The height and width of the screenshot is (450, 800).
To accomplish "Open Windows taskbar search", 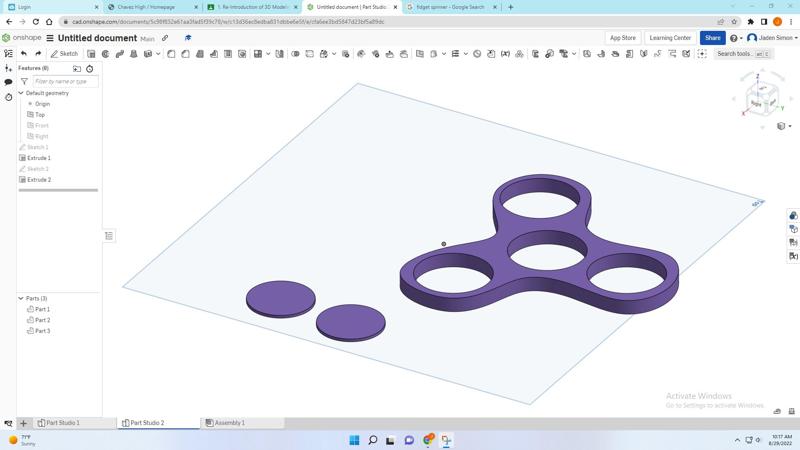I will tap(372, 440).
